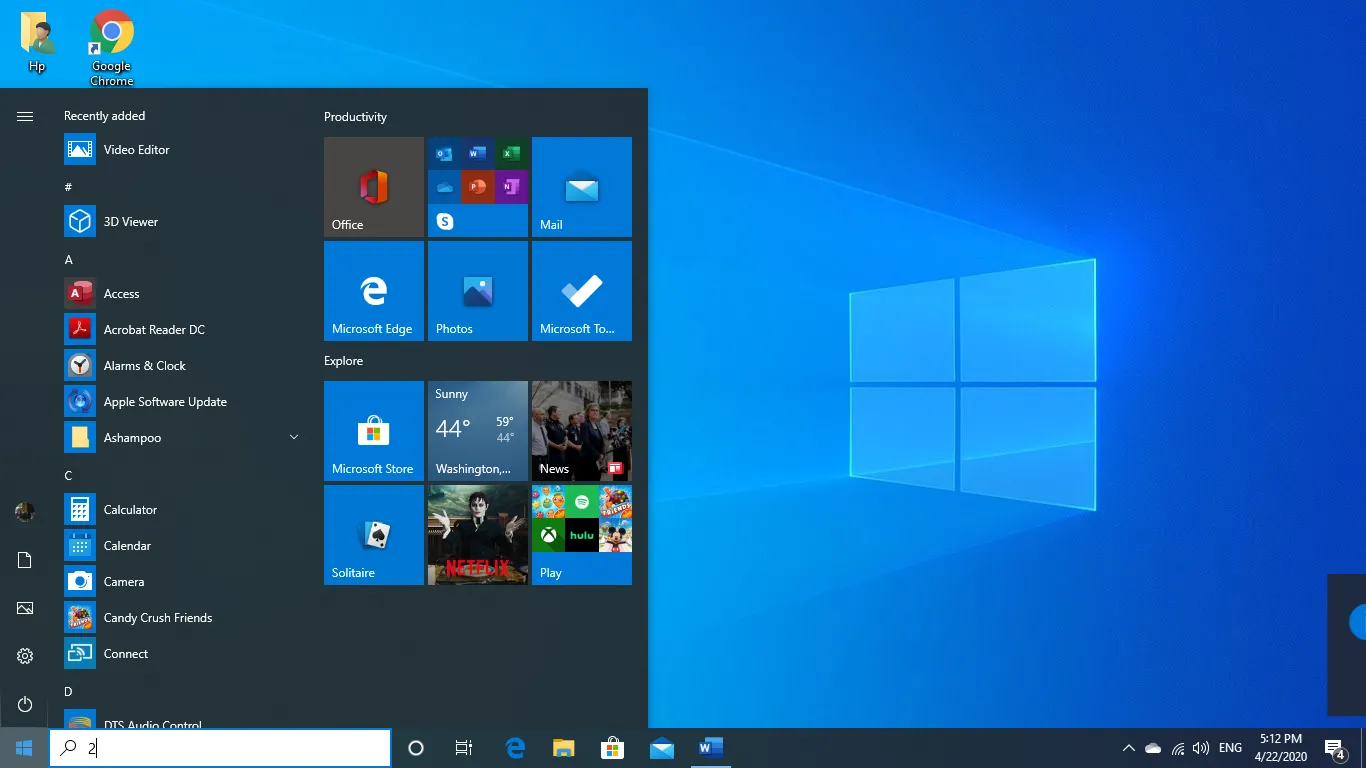Open Pictures from the Start sidebar
The width and height of the screenshot is (1366, 768).
25,608
